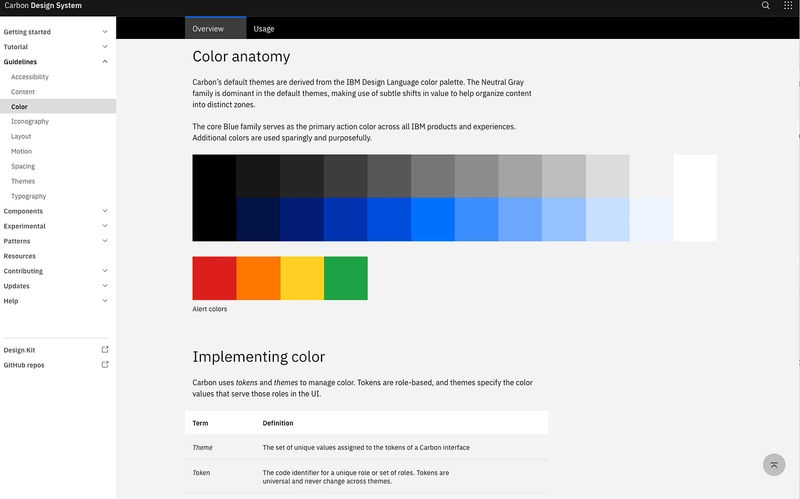Open Content guideline in the sidebar

tap(23, 92)
